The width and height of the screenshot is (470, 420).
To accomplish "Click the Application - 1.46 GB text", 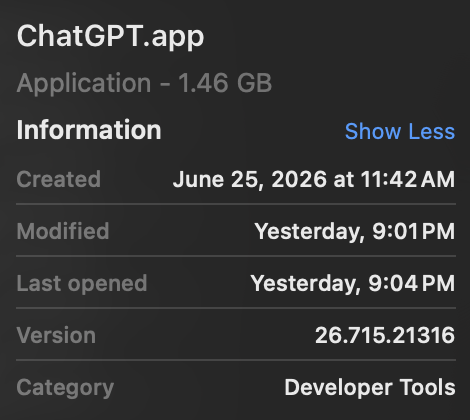I will click(x=144, y=83).
